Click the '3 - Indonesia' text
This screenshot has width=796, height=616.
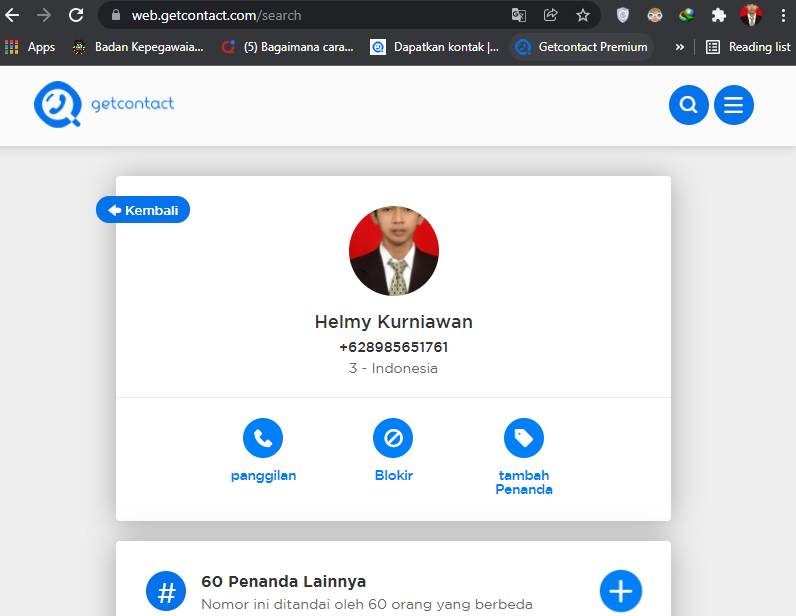(x=393, y=368)
